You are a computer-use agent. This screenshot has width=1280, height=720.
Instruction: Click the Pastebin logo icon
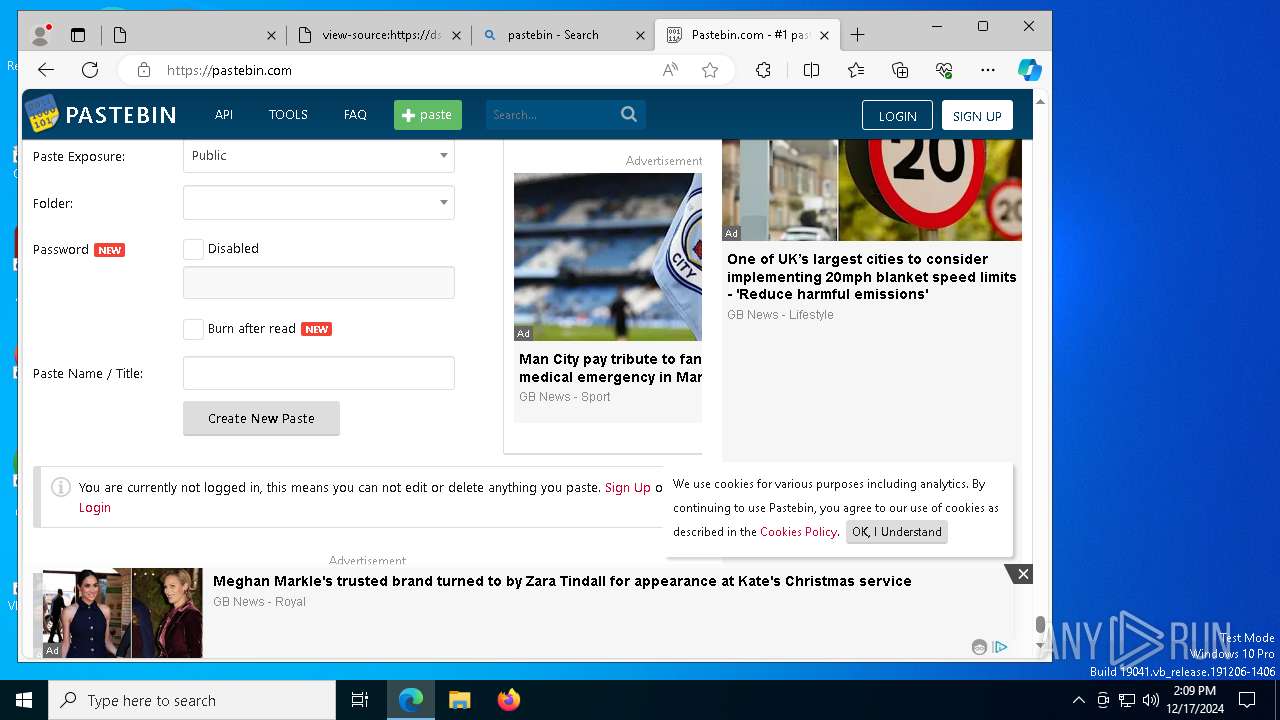pyautogui.click(x=42, y=115)
